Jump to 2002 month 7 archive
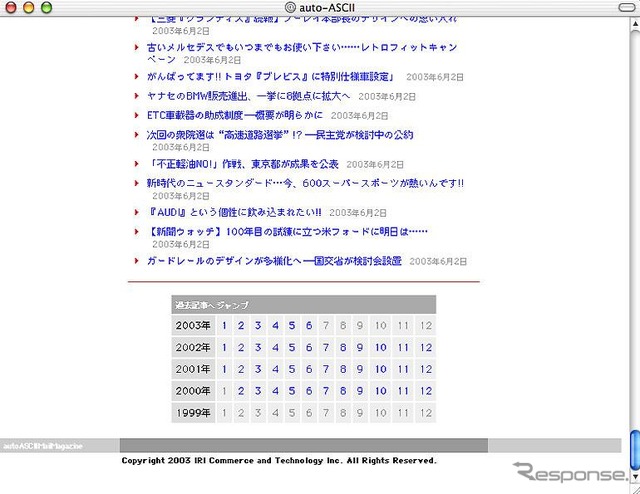The height and width of the screenshot is (494, 640). [326, 347]
